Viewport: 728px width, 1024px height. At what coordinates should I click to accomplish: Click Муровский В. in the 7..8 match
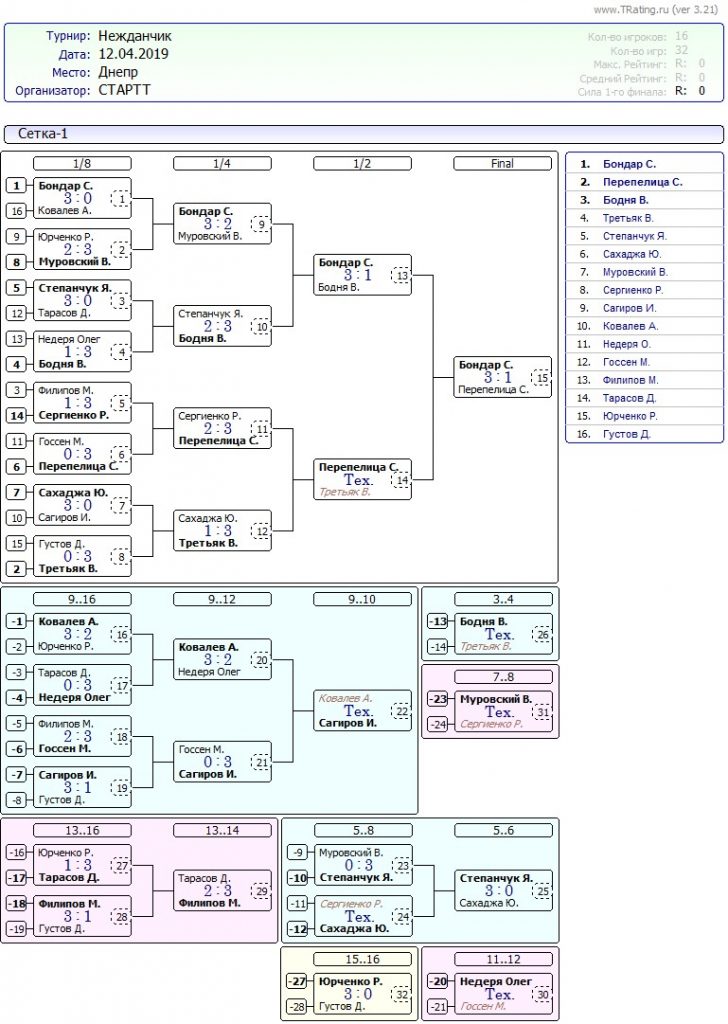pos(494,699)
